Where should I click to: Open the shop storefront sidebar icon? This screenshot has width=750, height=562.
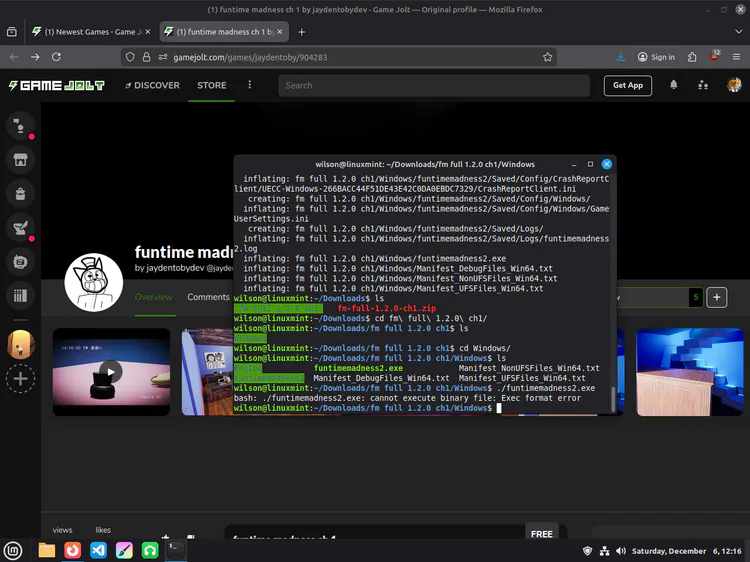20,160
